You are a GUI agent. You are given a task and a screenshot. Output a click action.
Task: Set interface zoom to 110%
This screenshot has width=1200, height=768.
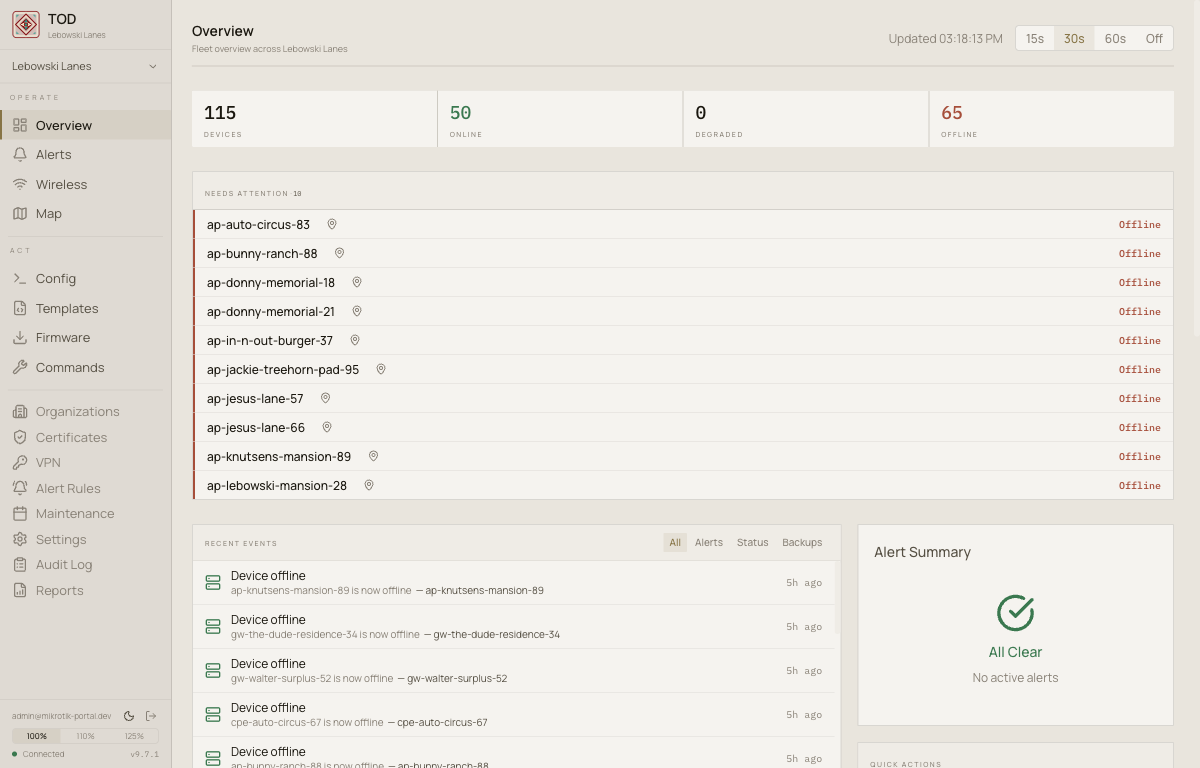pos(85,736)
